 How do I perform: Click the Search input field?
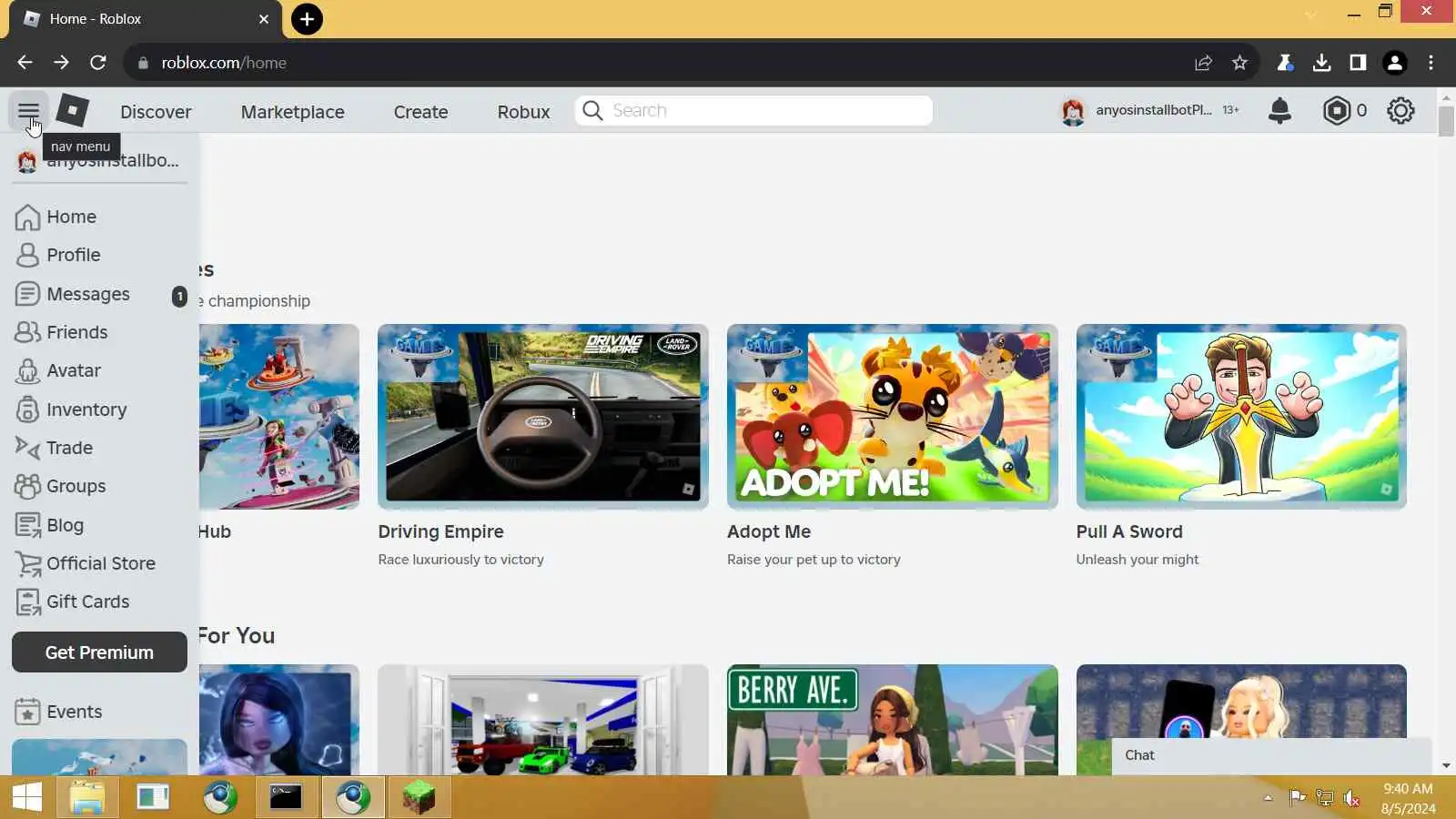coord(753,111)
